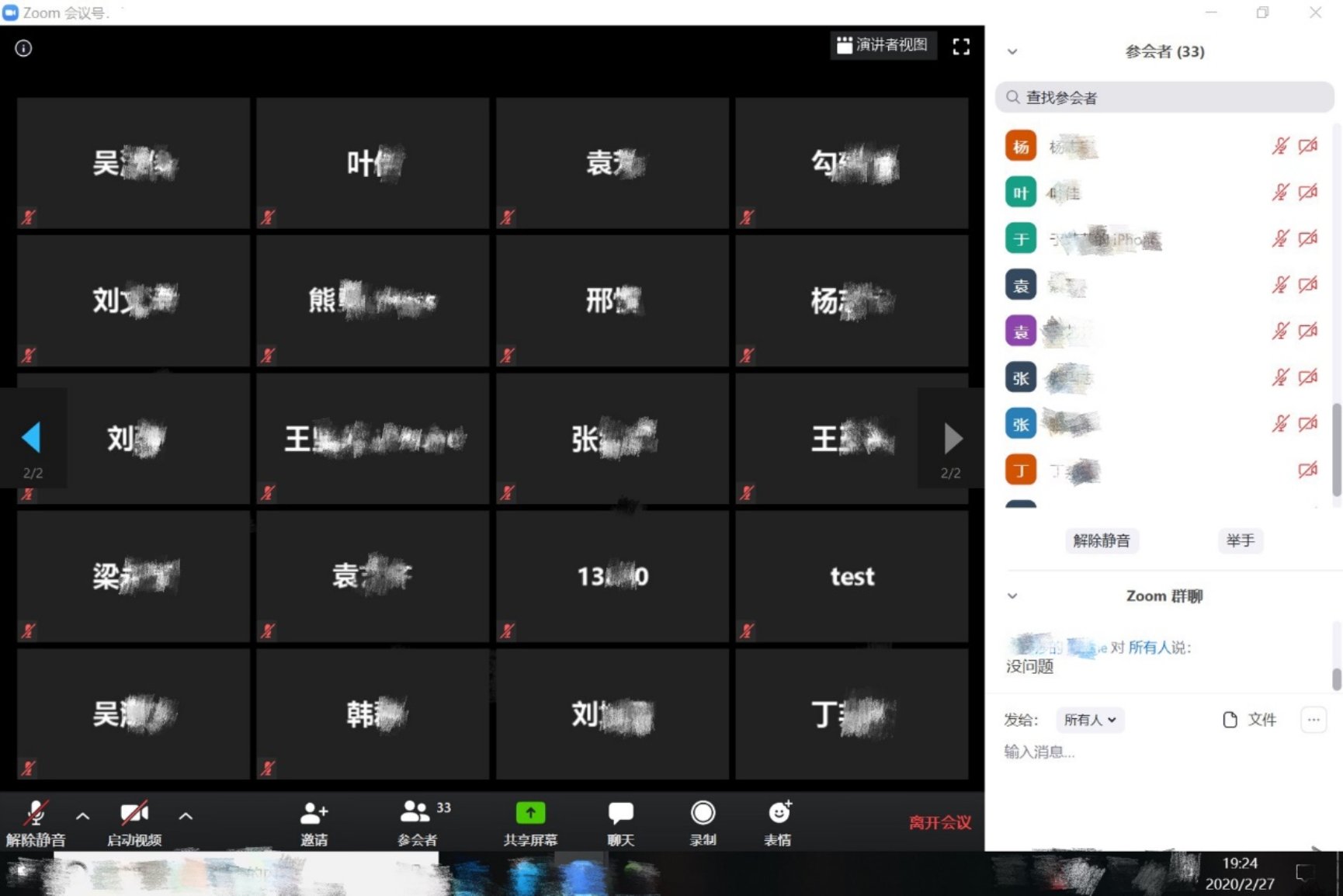1343x896 pixels.
Task: Change chat recipient from 所有人 dropdown
Action: coord(1089,720)
